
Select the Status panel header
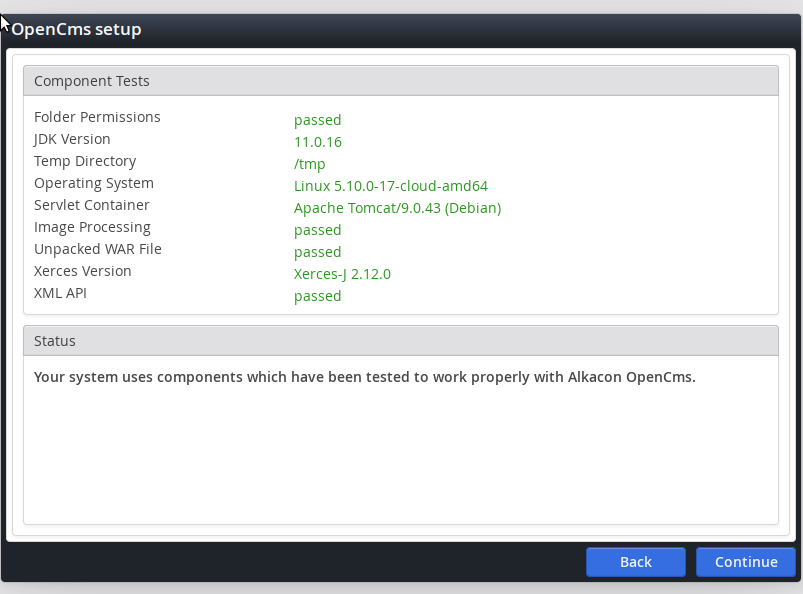point(55,341)
